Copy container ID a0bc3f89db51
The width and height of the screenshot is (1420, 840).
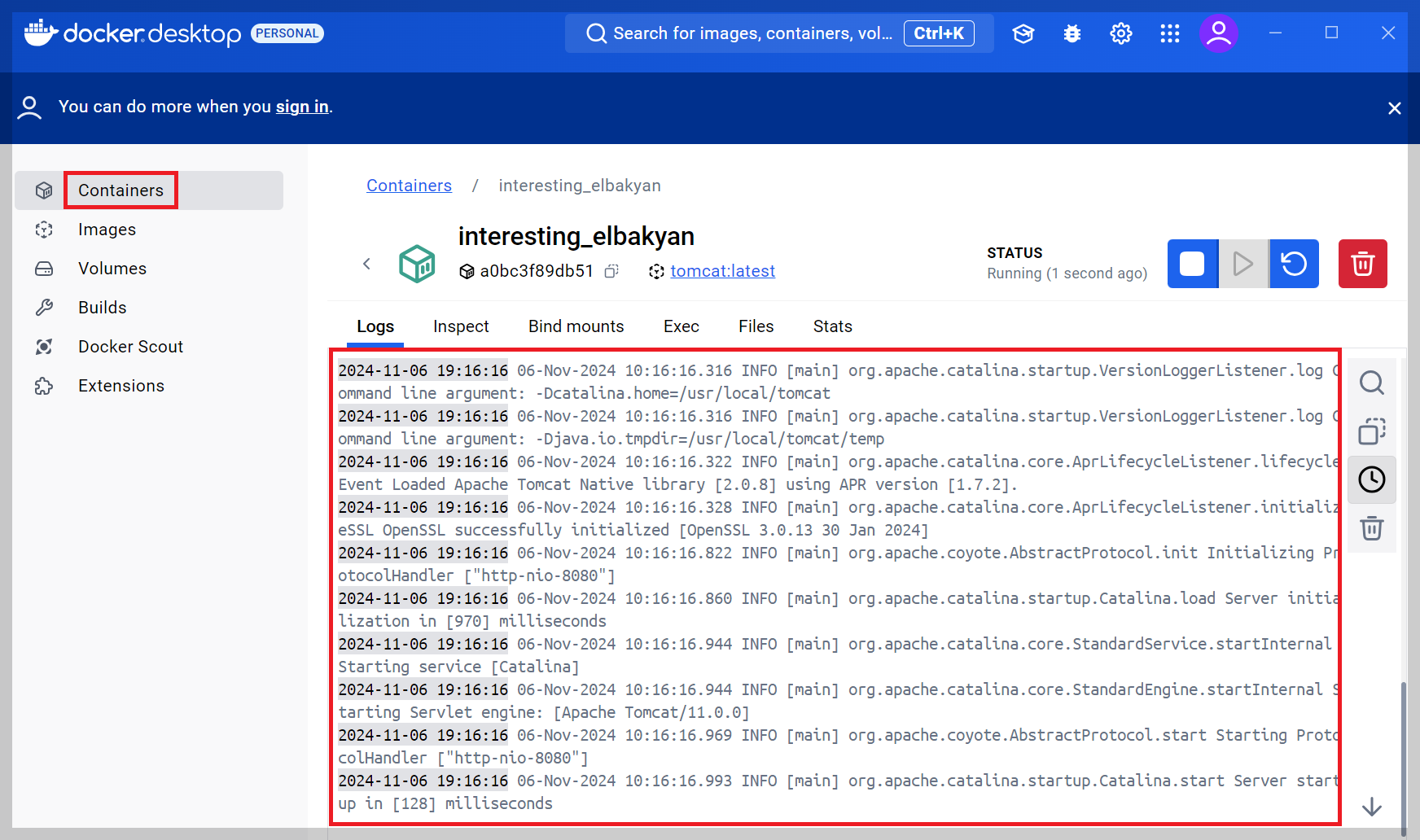click(611, 271)
